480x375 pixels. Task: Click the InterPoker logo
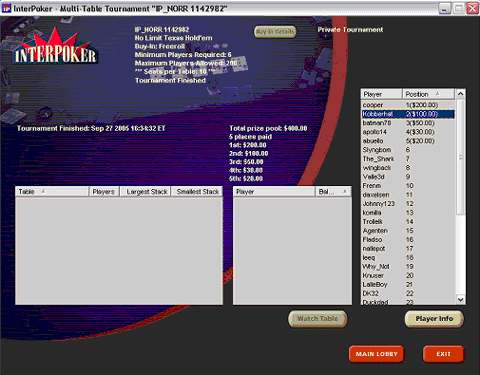55,47
